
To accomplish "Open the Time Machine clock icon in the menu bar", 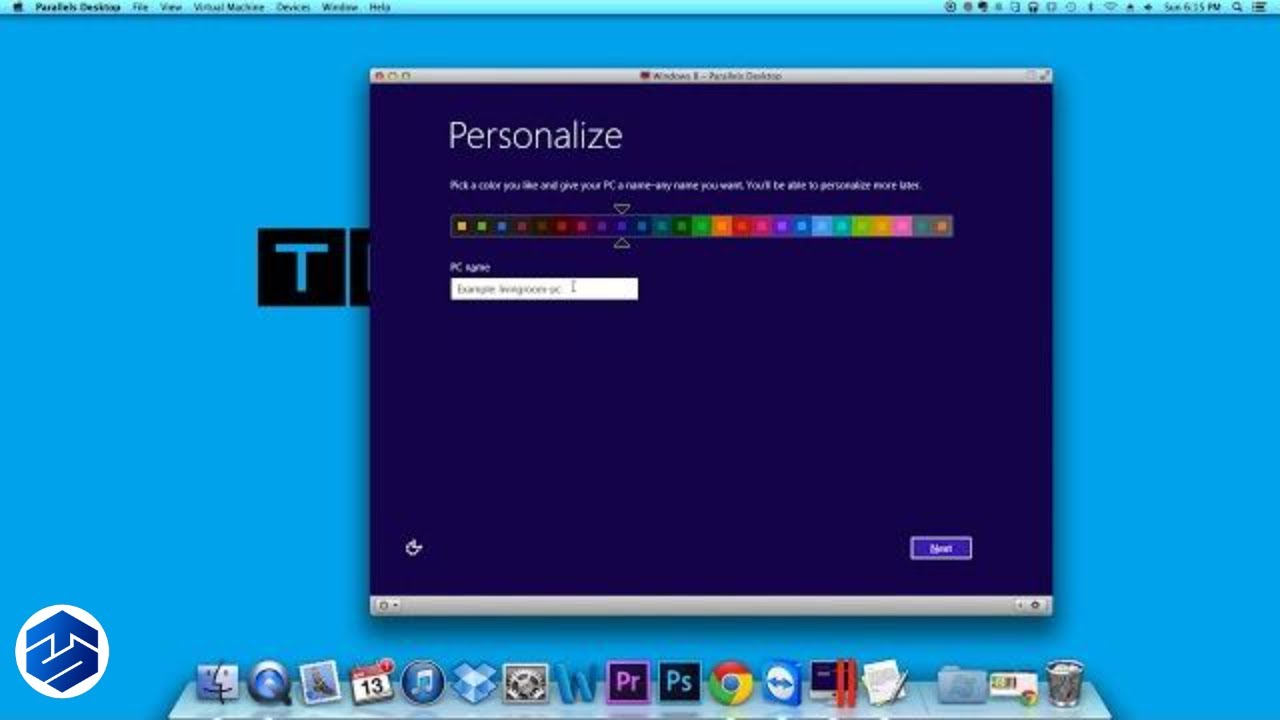I will point(1071,7).
